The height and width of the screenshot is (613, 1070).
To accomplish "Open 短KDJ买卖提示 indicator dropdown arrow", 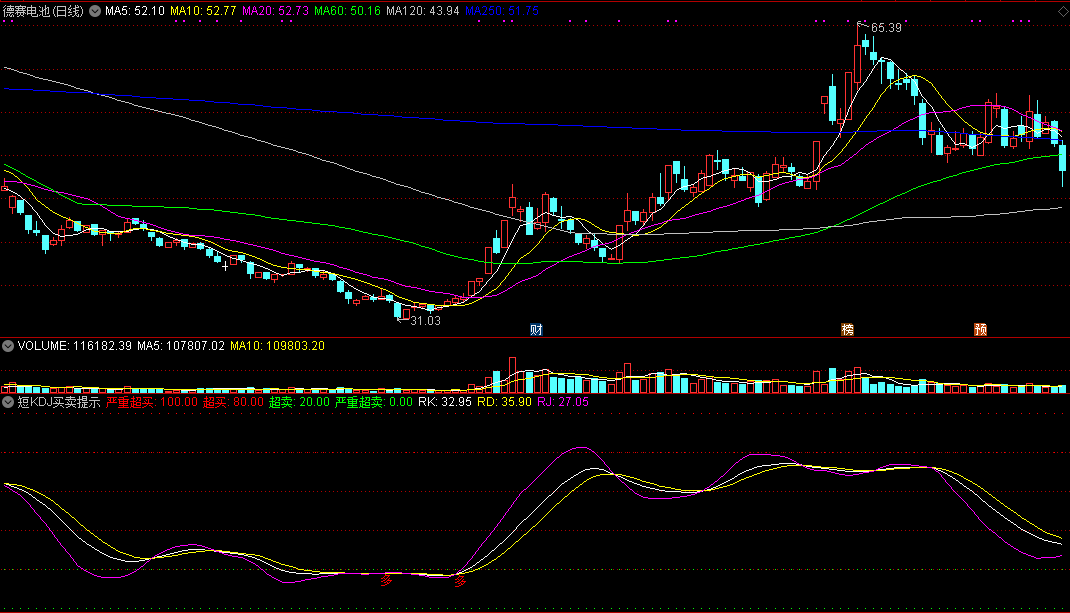I will [x=8, y=402].
